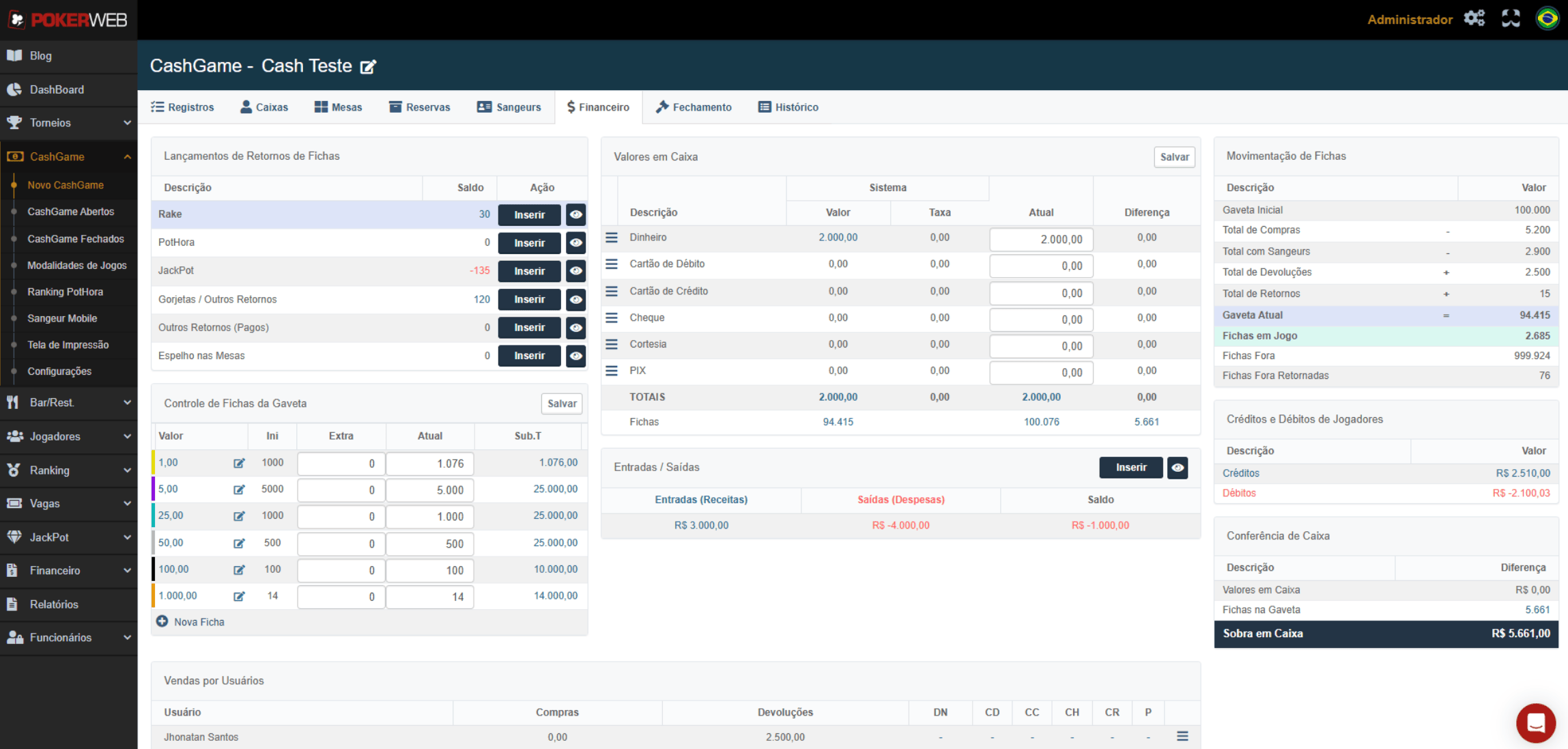This screenshot has width=1568, height=749.
Task: Click the drag handle icon beside Dinheiro
Action: tap(612, 238)
